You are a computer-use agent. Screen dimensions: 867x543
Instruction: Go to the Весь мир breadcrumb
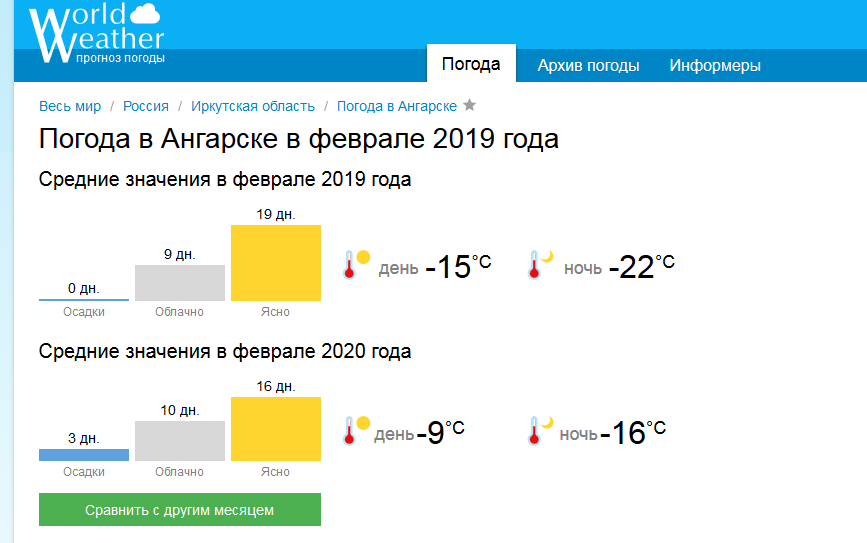(70, 106)
